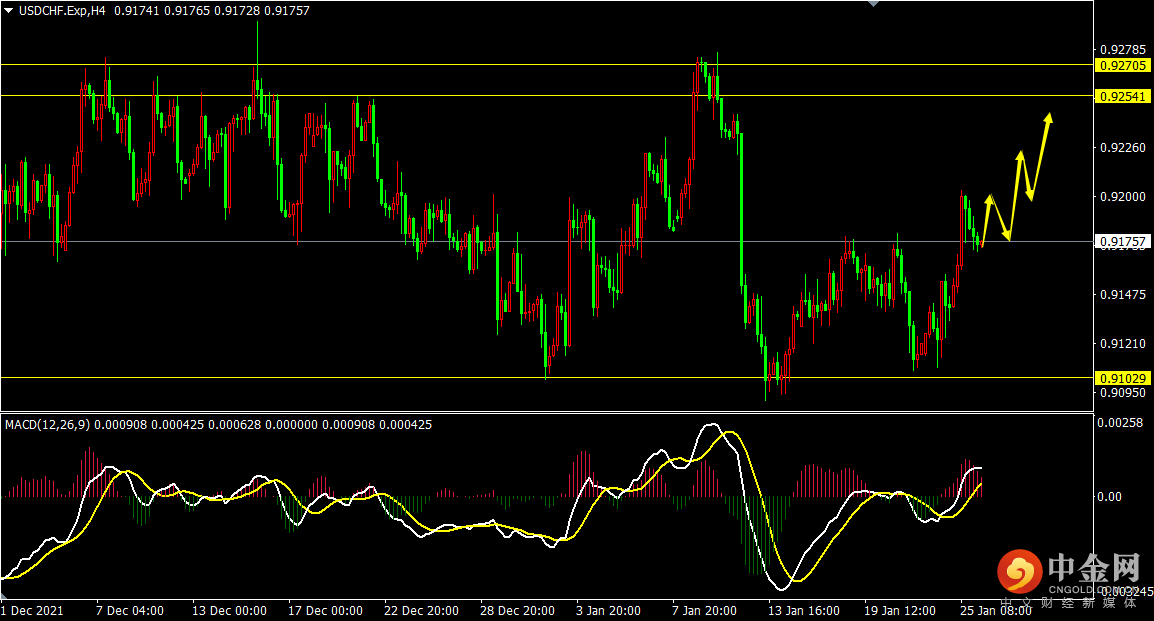1154x621 pixels.
Task: Click the 0.91741 open value in the header
Action: pyautogui.click(x=136, y=11)
